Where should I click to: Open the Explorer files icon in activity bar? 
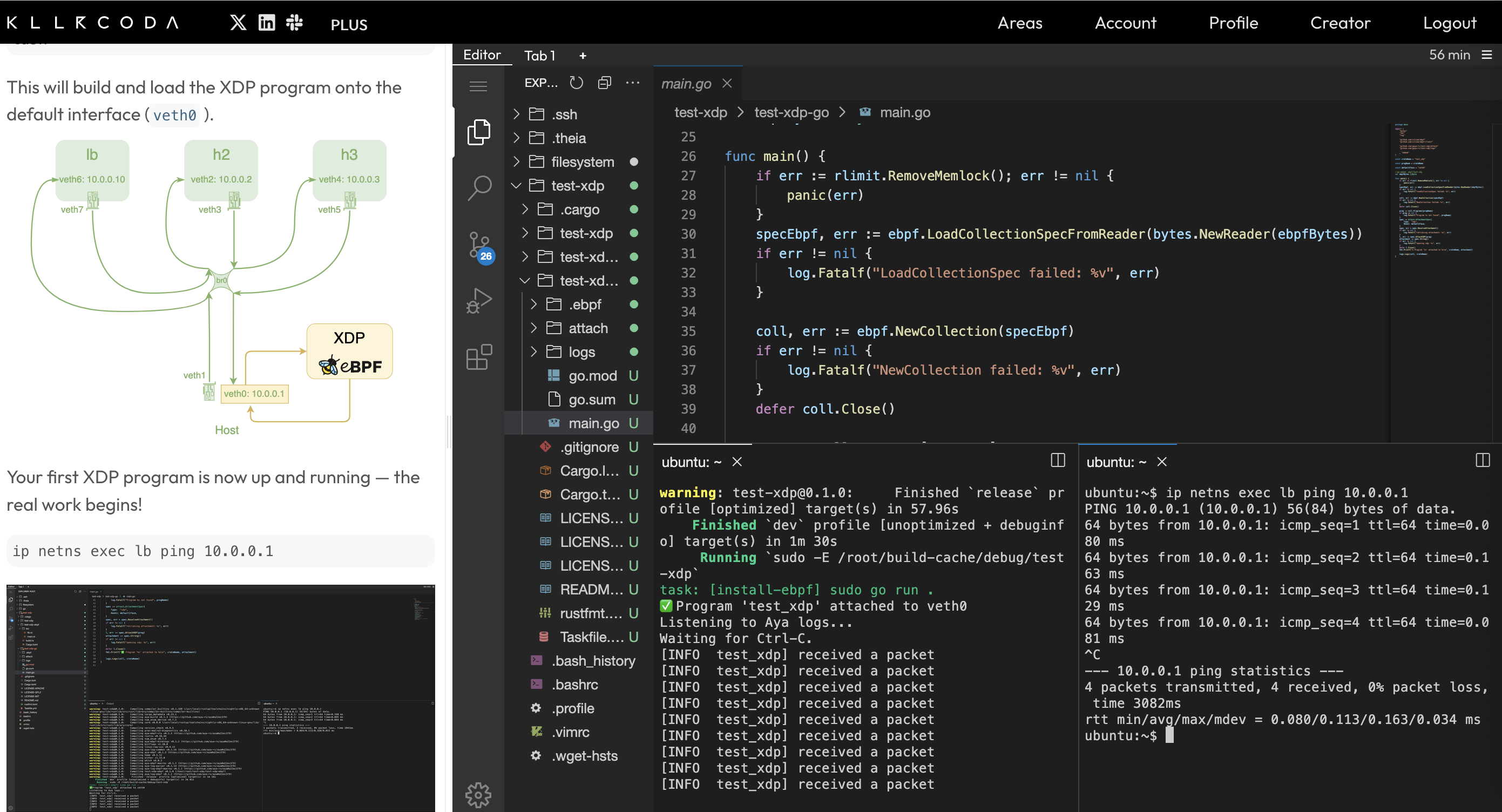pyautogui.click(x=479, y=132)
